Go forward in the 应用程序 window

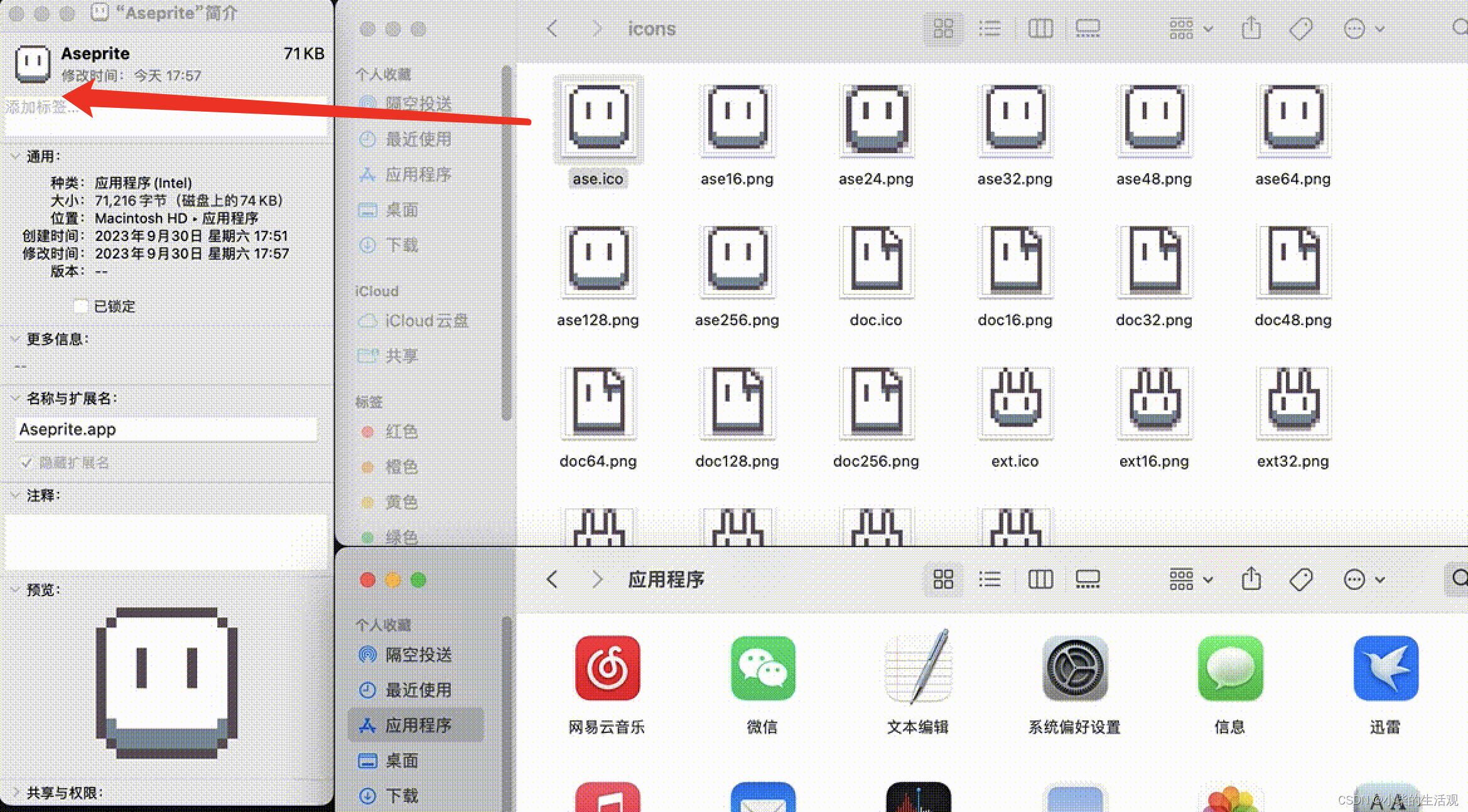pyautogui.click(x=596, y=579)
